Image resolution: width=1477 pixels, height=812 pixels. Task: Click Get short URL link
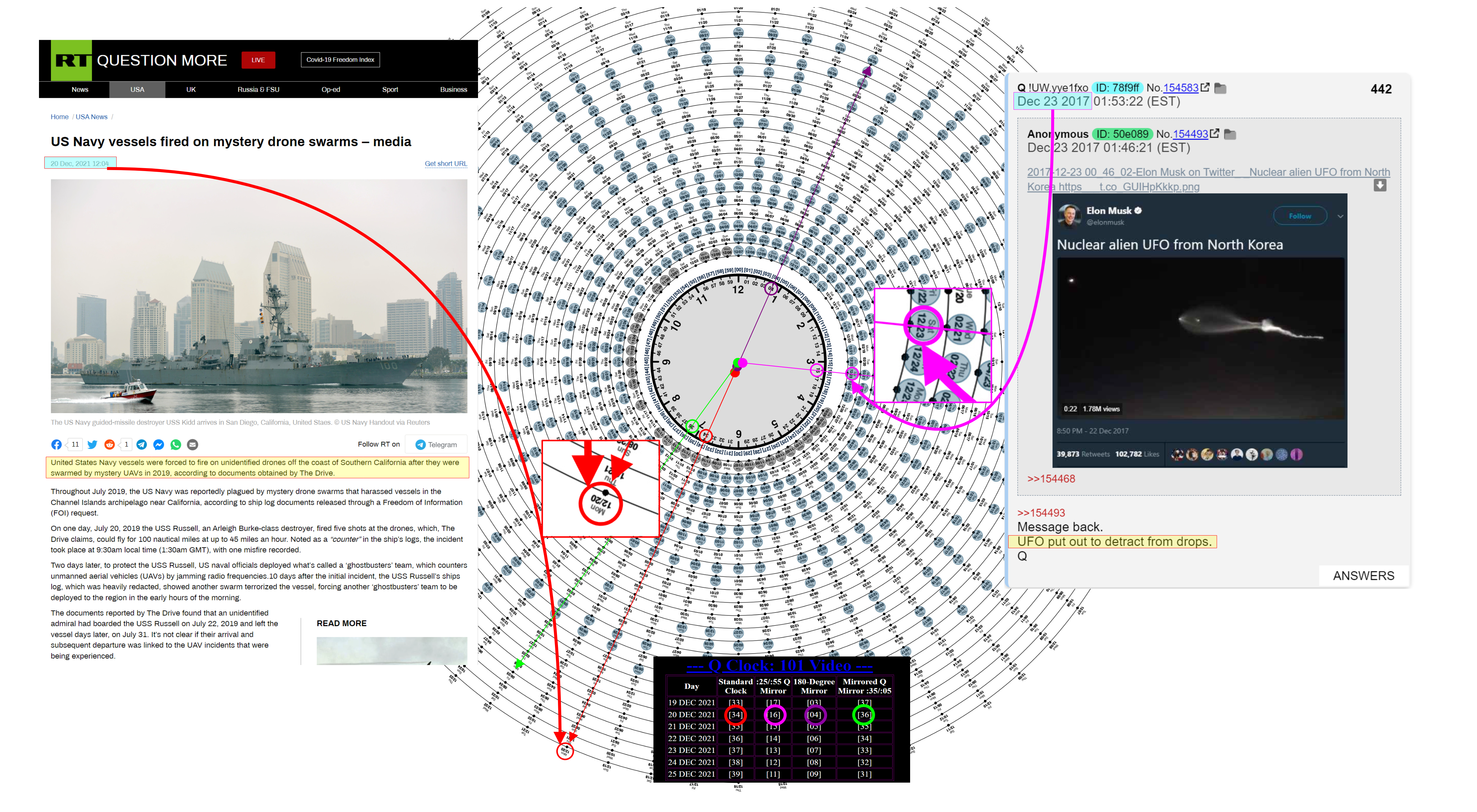446,164
